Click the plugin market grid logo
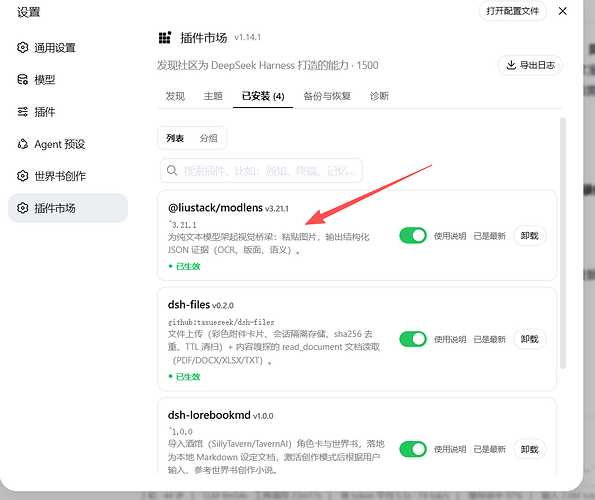This screenshot has width=595, height=500. (165, 38)
